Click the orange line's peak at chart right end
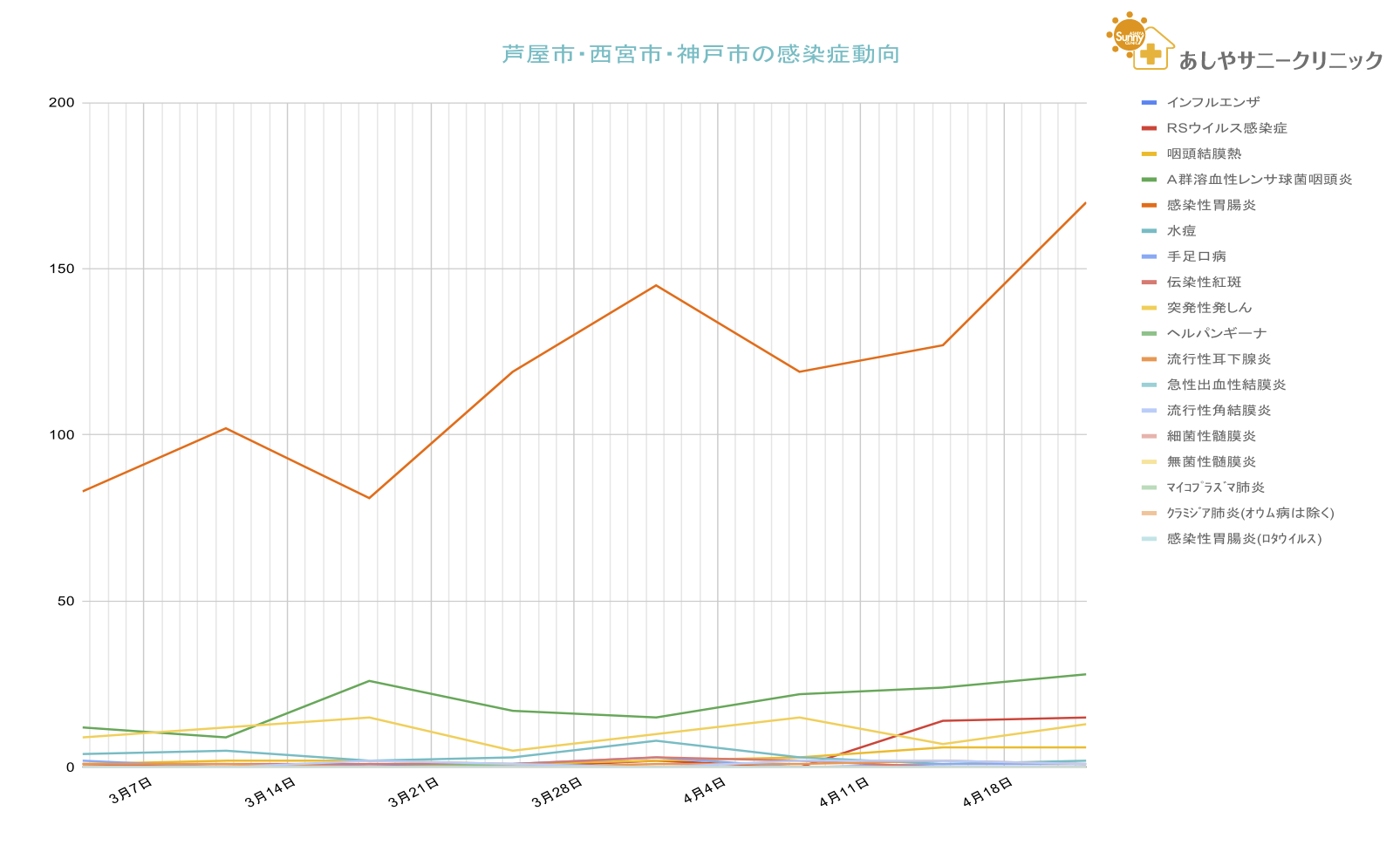The width and height of the screenshot is (1400, 845). tap(1084, 203)
